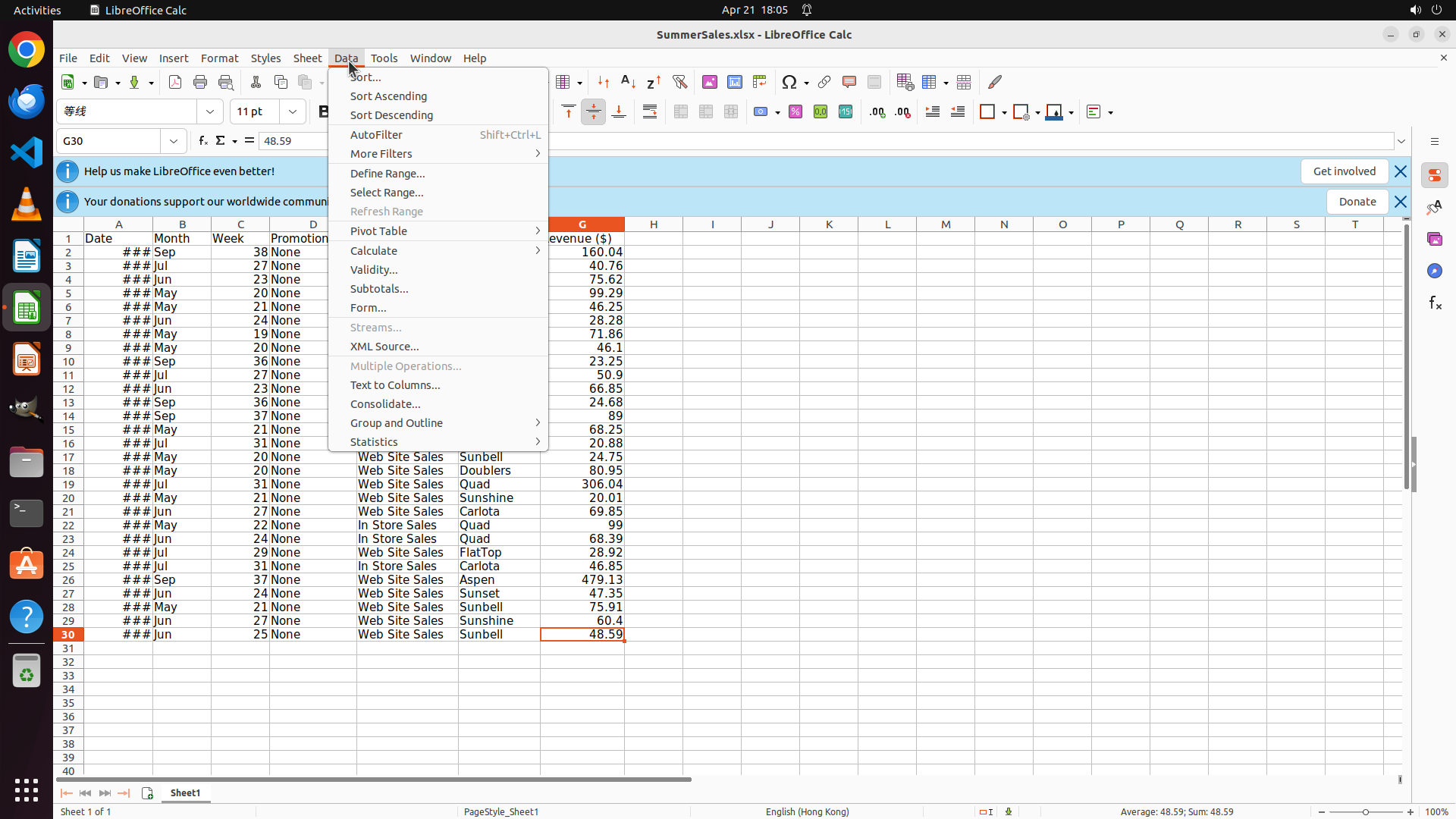The width and height of the screenshot is (1456, 819).
Task: Open the sidebar Navigator icon
Action: point(1435,271)
